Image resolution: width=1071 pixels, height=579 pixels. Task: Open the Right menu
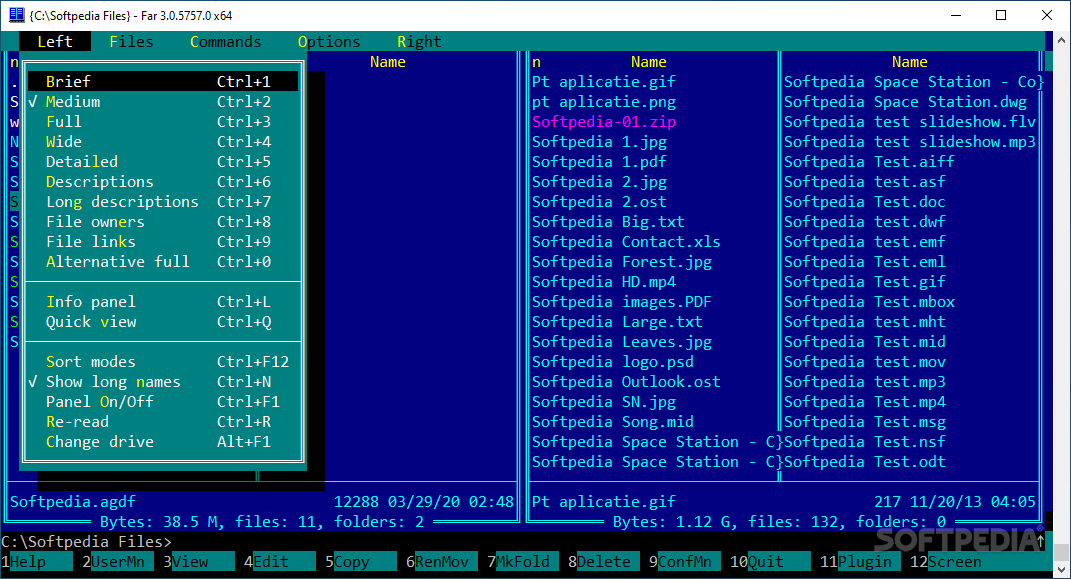(x=419, y=42)
